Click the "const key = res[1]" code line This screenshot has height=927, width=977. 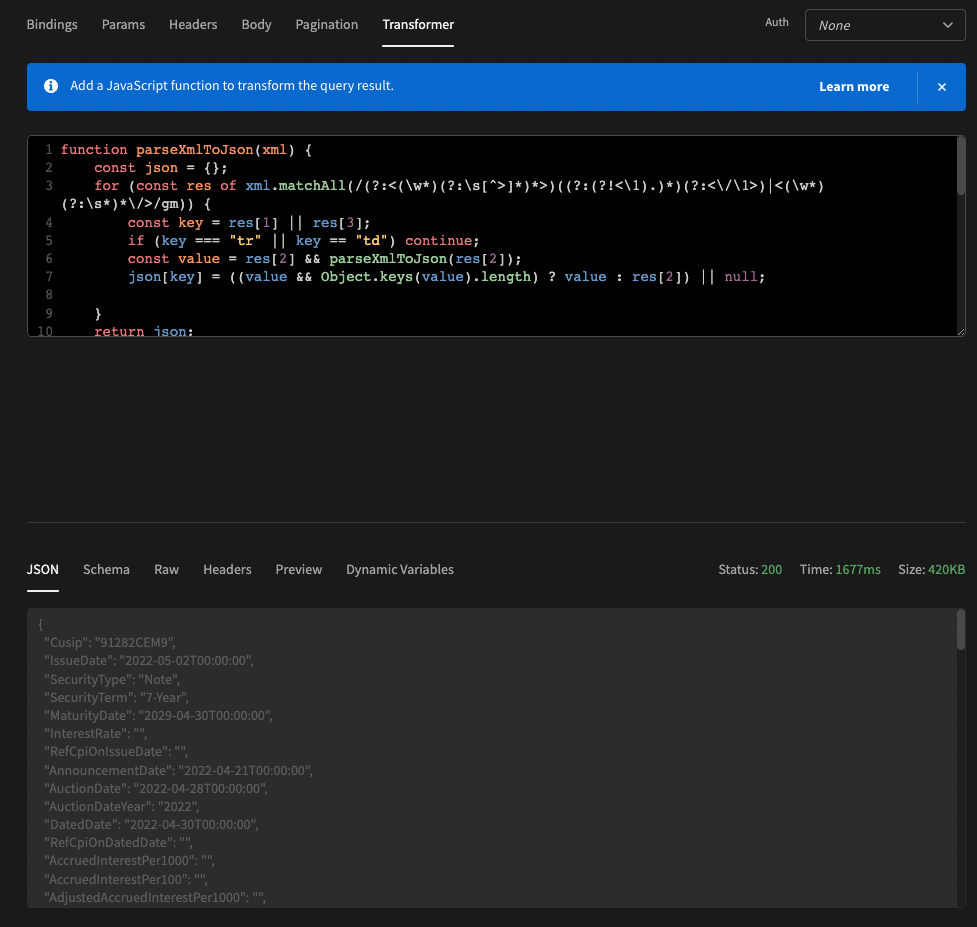pyautogui.click(x=249, y=222)
